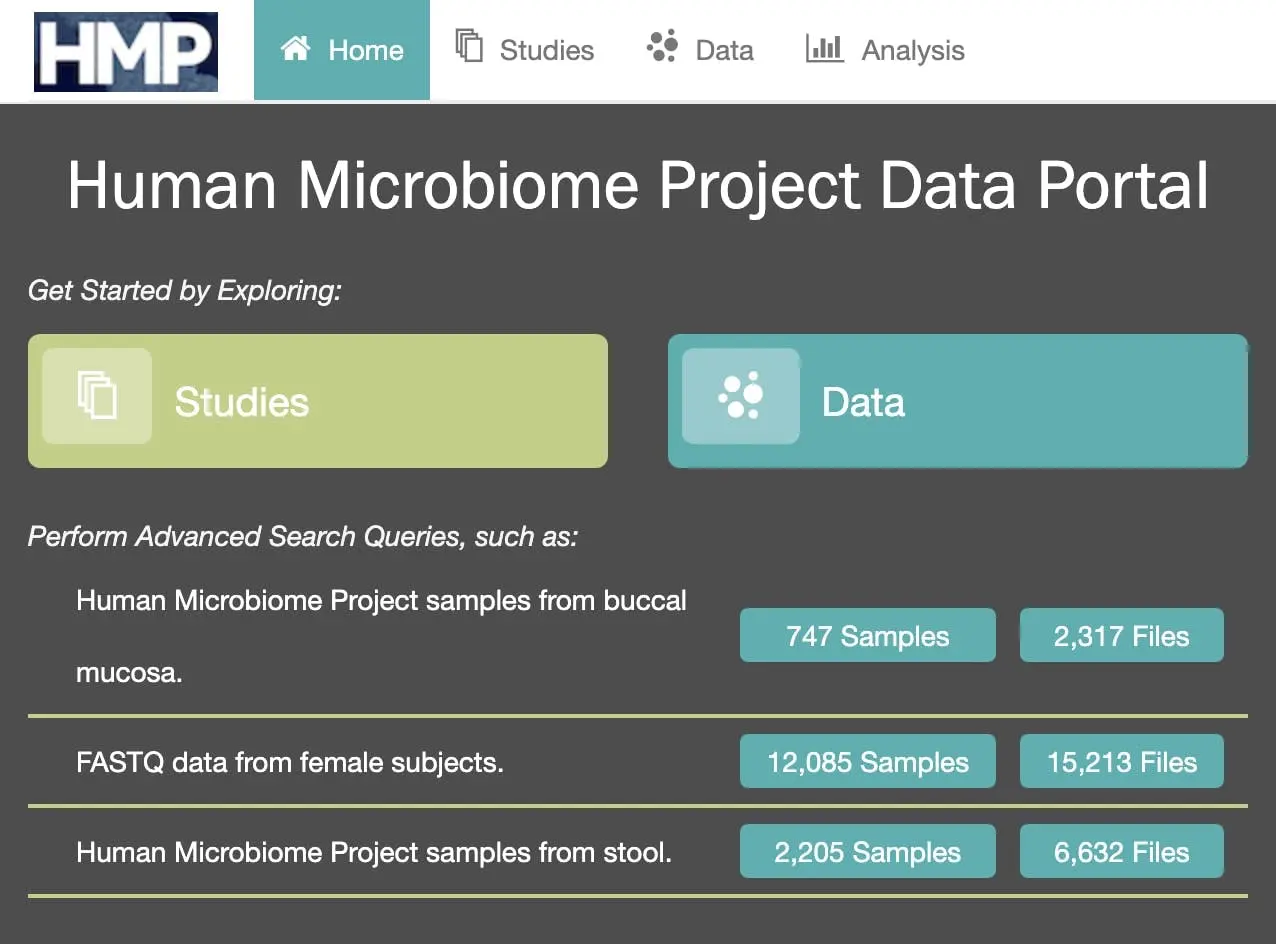This screenshot has width=1276, height=944.
Task: Click the house icon in Home tab
Action: point(296,49)
